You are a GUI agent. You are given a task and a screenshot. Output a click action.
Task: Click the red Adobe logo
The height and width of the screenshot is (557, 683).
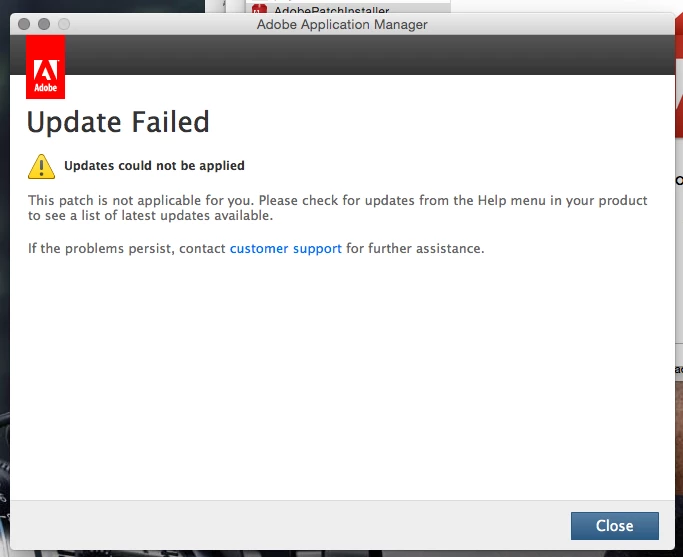click(45, 67)
